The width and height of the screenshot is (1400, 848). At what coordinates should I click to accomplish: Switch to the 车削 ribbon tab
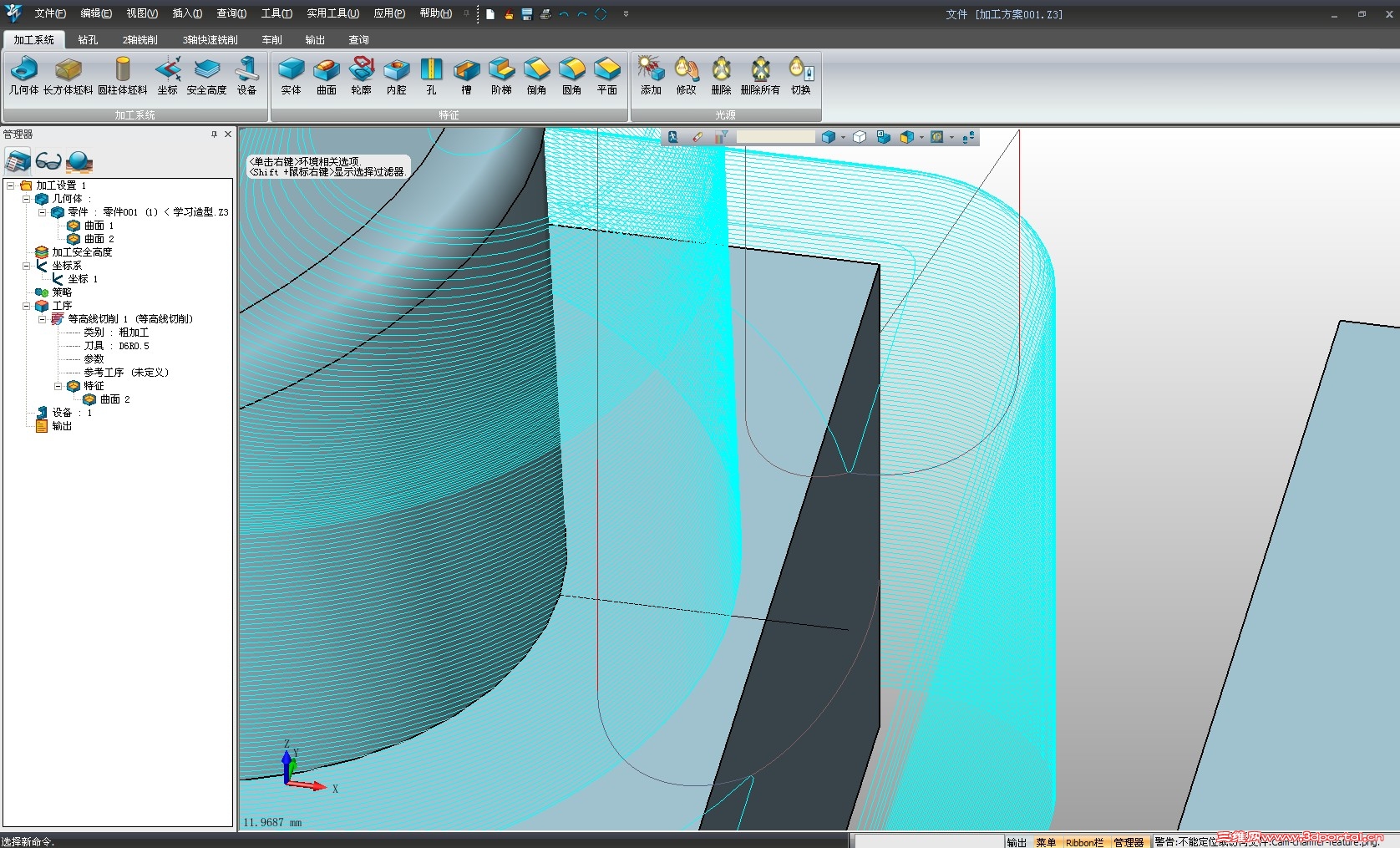[271, 39]
